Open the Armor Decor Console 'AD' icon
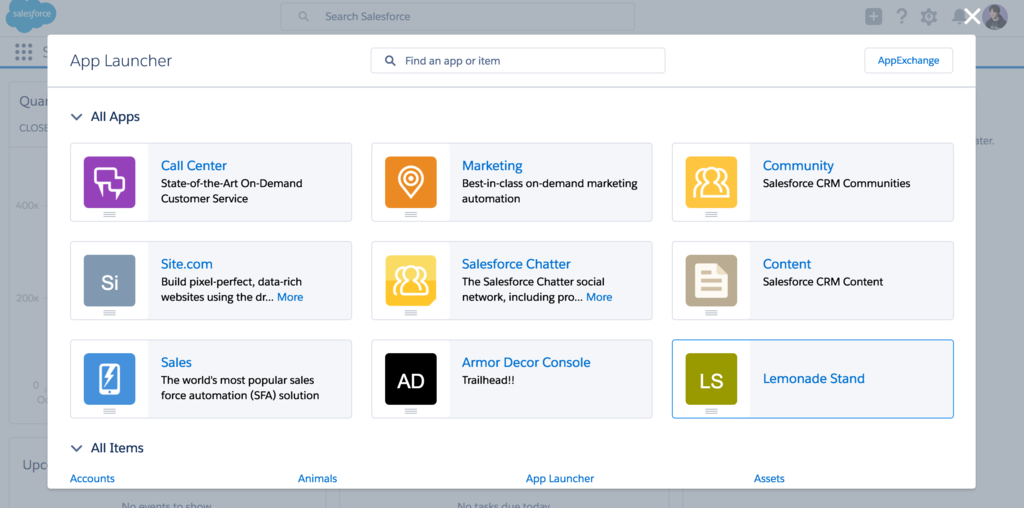Viewport: 1024px width, 508px height. coord(411,379)
